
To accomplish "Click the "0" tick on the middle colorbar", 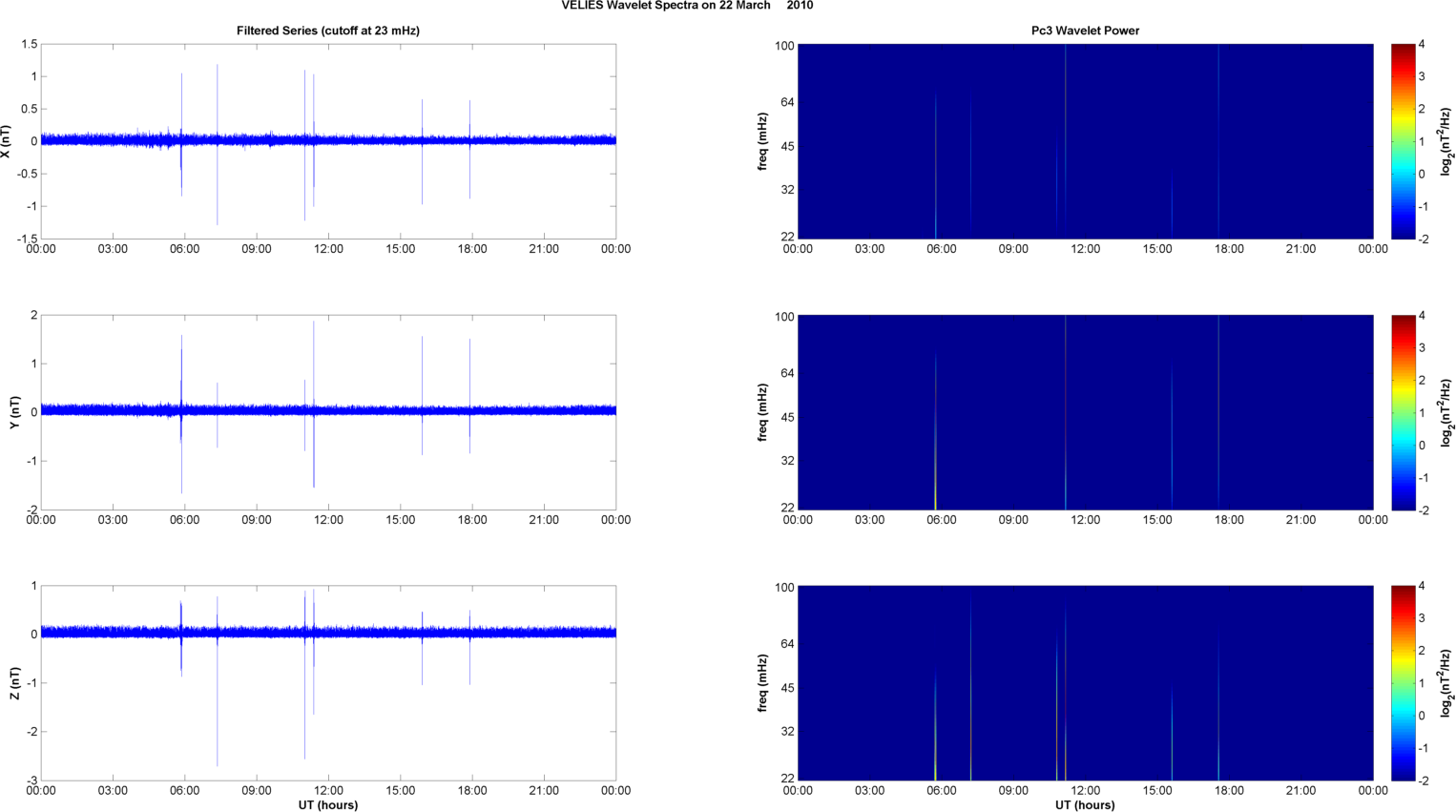I will click(1423, 446).
